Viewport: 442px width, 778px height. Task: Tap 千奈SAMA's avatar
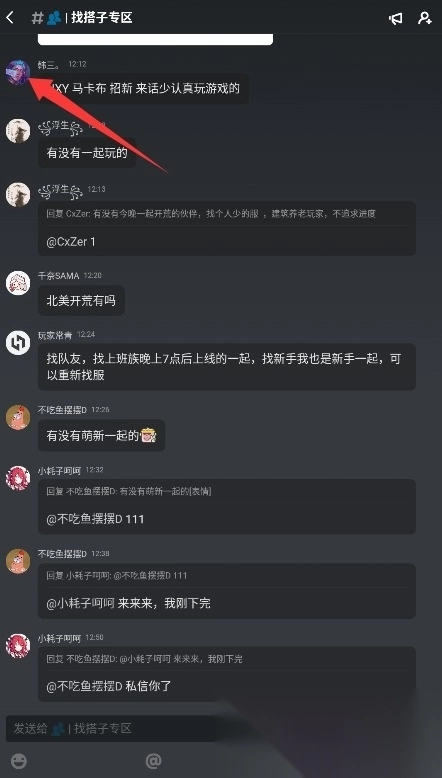pyautogui.click(x=18, y=283)
